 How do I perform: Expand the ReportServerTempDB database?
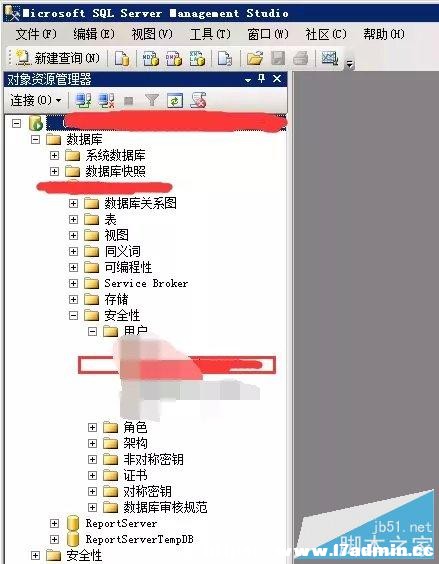click(54, 539)
